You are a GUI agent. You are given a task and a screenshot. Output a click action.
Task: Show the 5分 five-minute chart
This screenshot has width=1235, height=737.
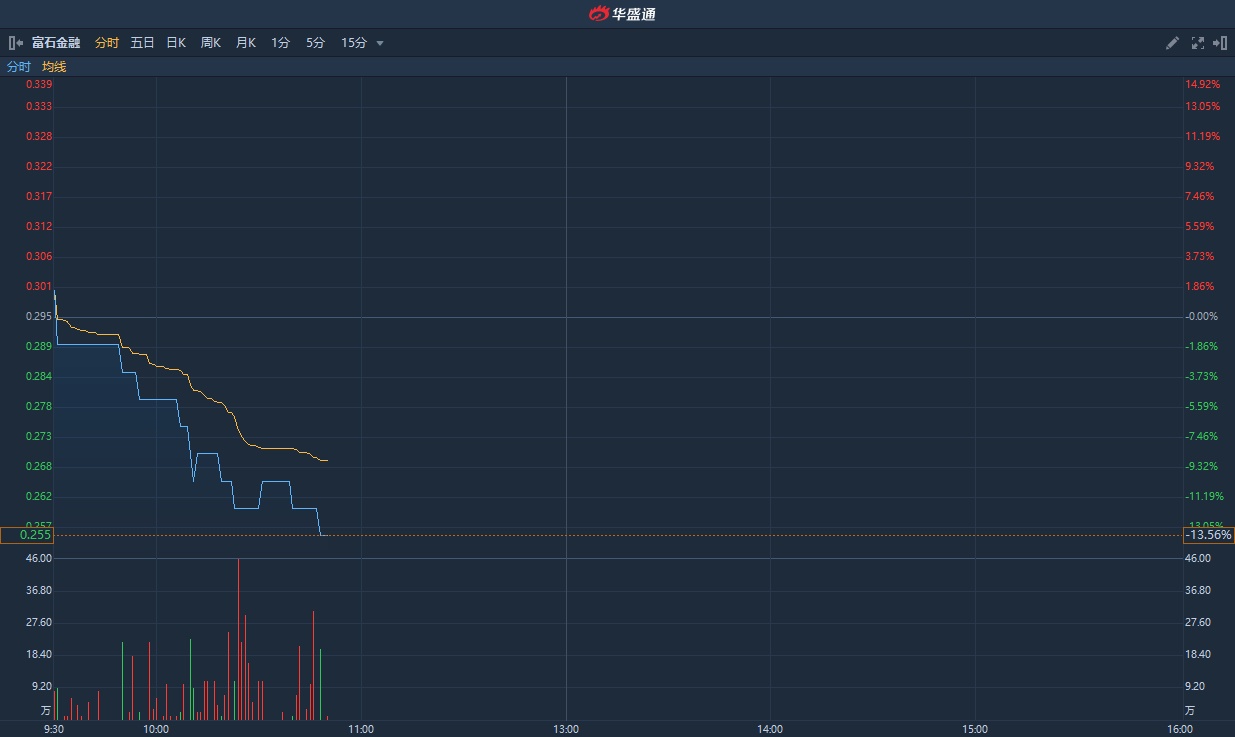315,43
